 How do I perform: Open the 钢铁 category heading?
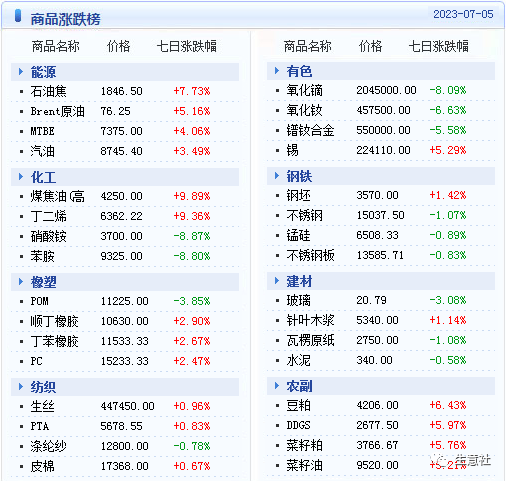(x=299, y=176)
